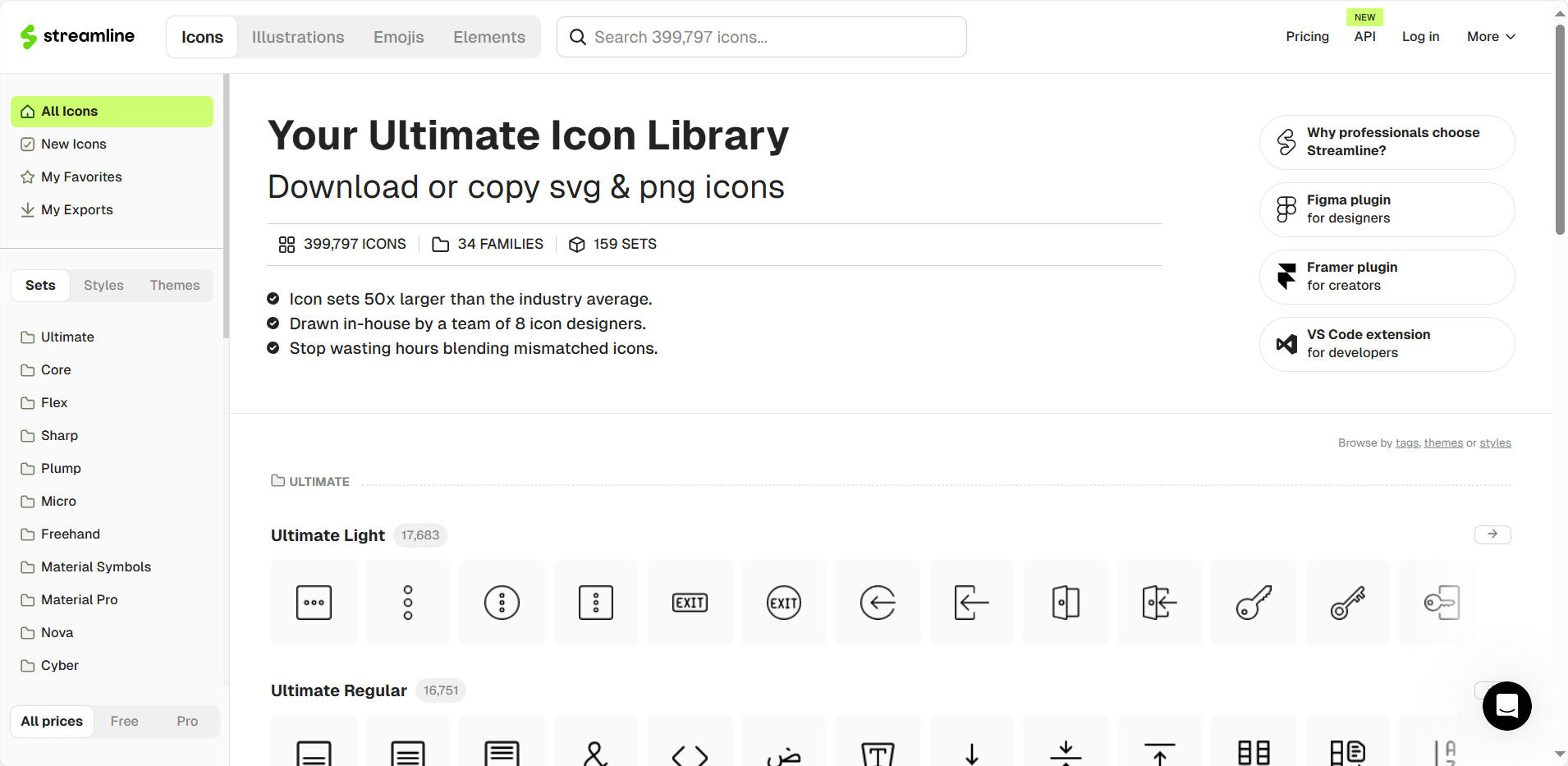
Task: Select the EXIT sign icon in Ultimate Light
Action: tap(690, 602)
